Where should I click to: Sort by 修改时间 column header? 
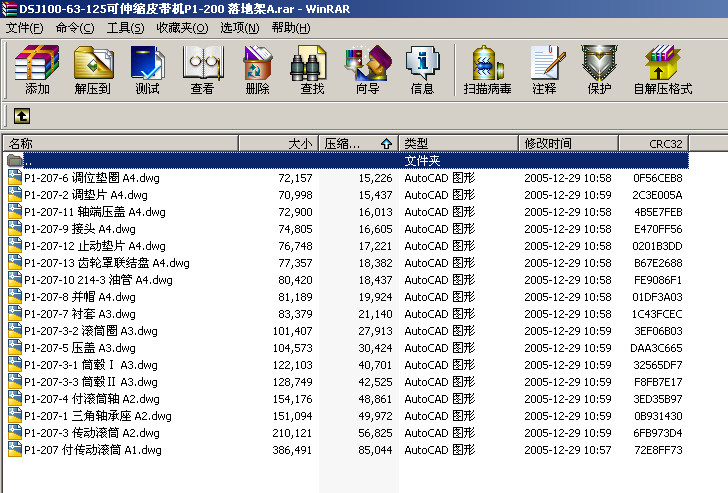click(569, 143)
